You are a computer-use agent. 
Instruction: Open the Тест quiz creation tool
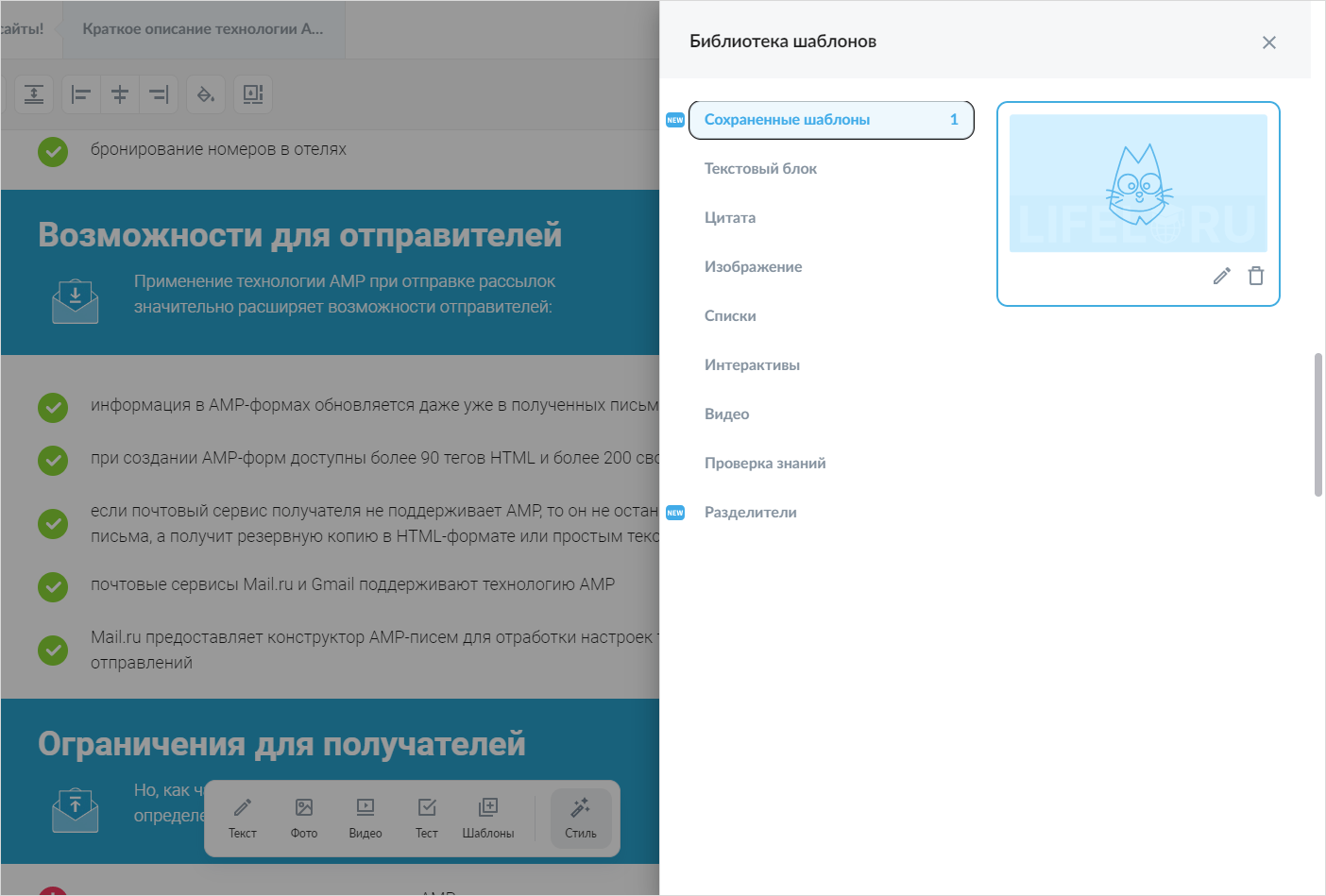[x=426, y=815]
